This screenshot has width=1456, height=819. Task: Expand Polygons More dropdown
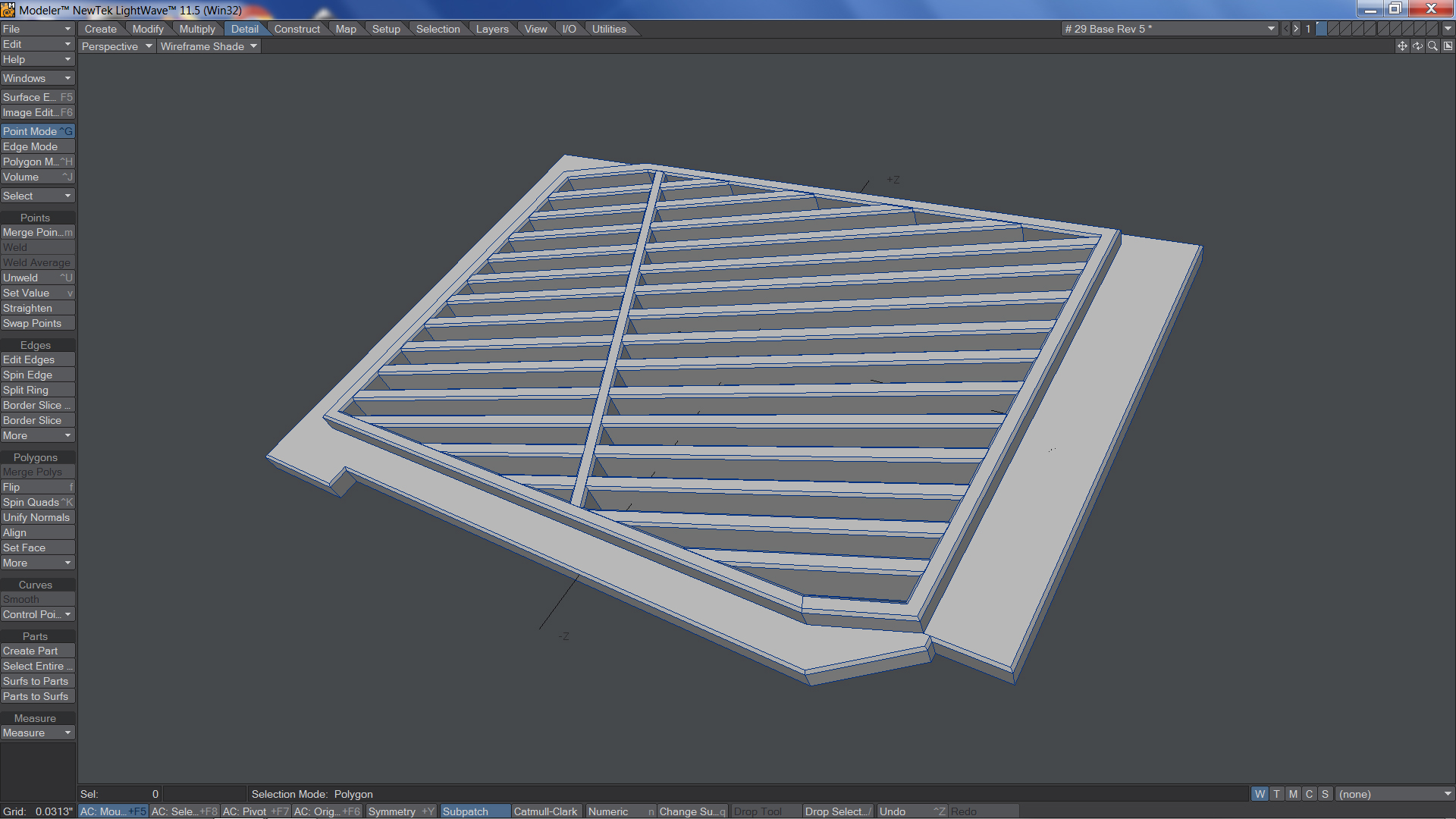[37, 563]
